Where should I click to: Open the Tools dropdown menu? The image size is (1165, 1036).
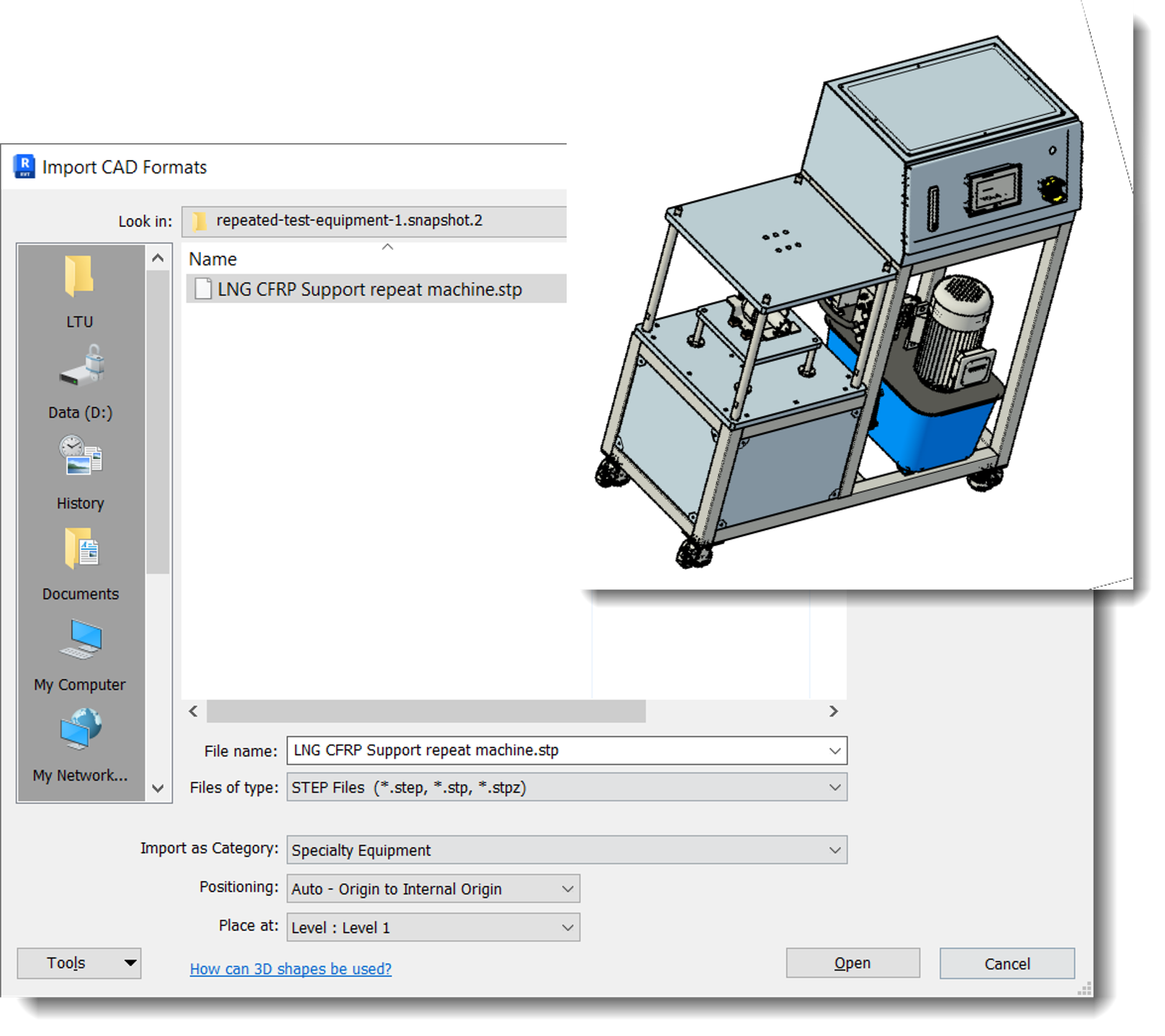(79, 963)
